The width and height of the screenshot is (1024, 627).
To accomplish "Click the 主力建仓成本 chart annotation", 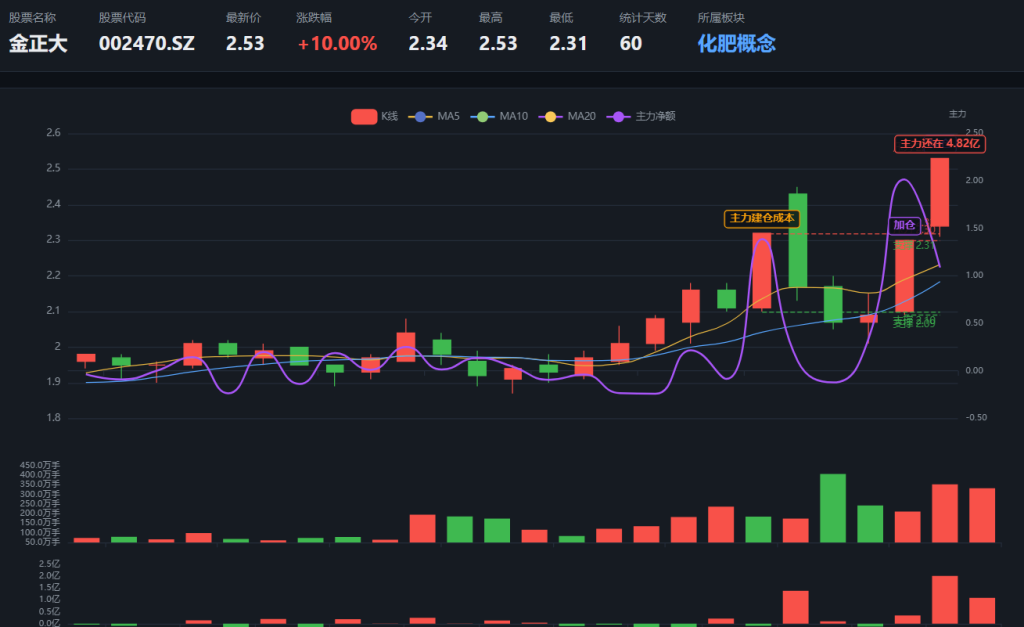I will click(761, 218).
